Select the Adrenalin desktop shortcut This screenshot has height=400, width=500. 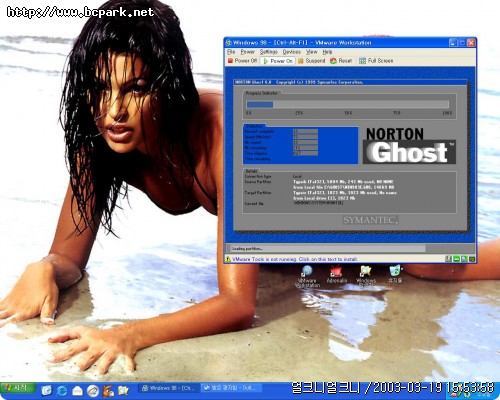pyautogui.click(x=336, y=275)
